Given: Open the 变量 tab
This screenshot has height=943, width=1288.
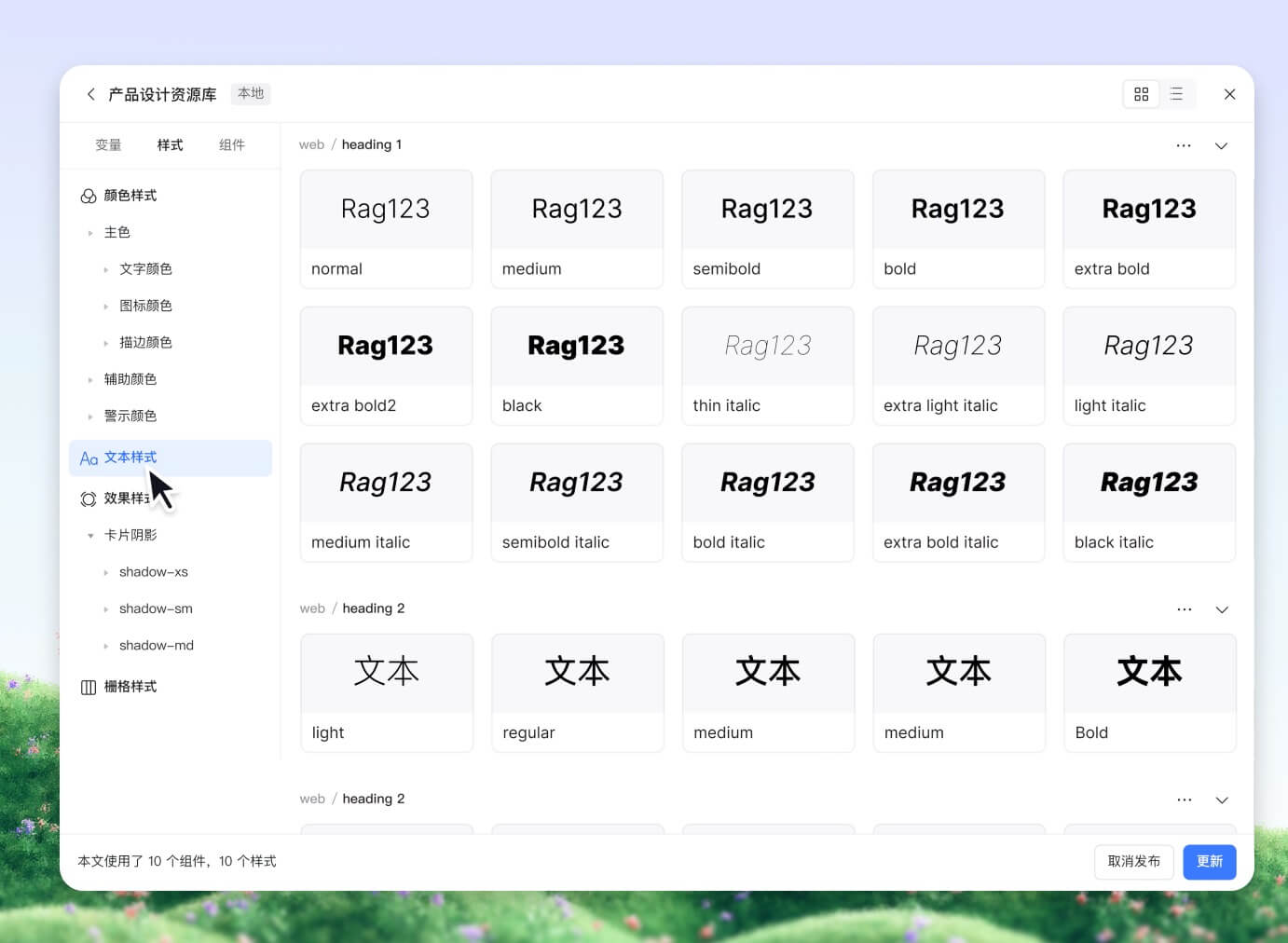Looking at the screenshot, I should 108,145.
